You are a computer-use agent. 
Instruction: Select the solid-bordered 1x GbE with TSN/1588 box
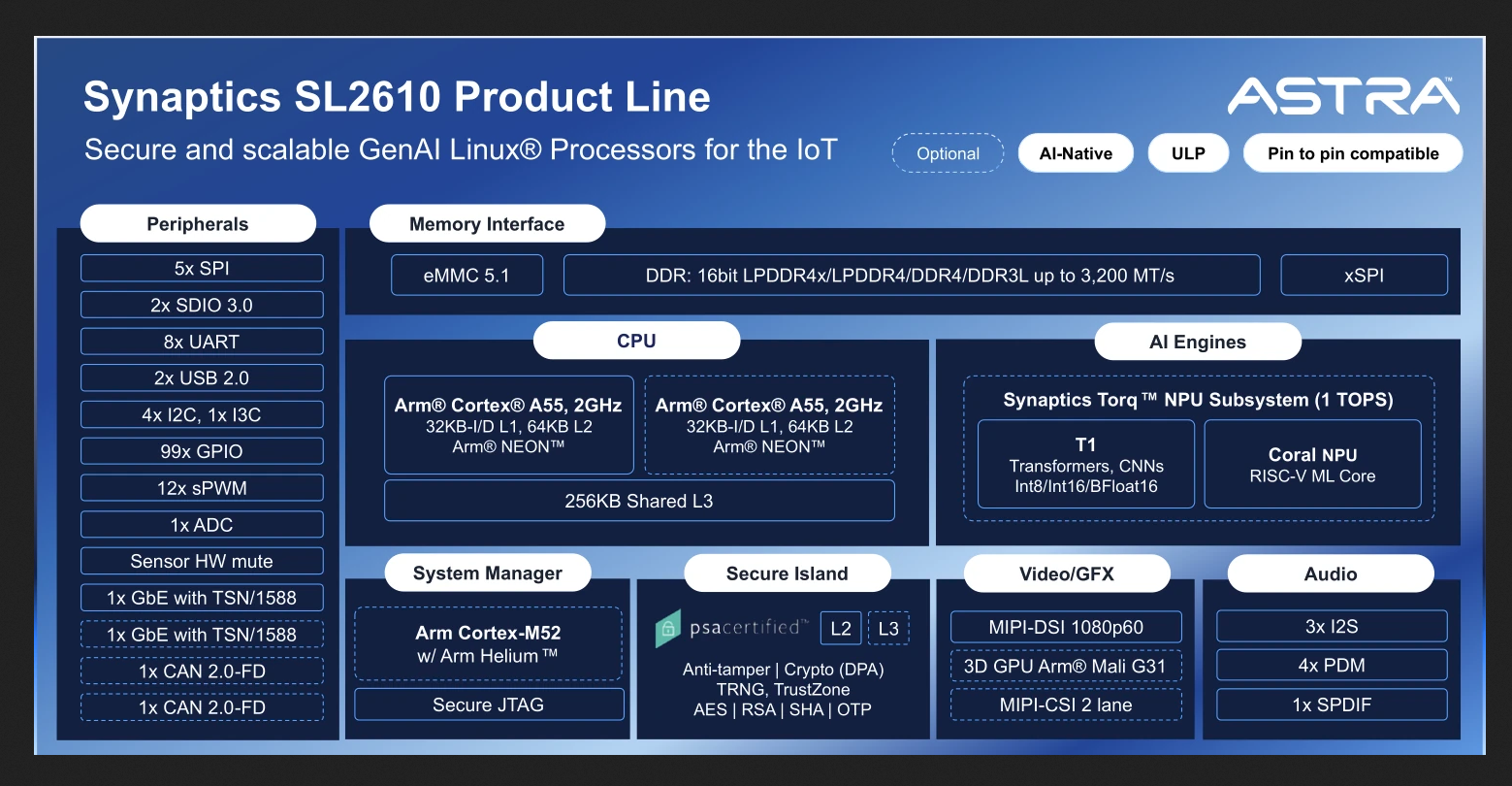click(202, 598)
